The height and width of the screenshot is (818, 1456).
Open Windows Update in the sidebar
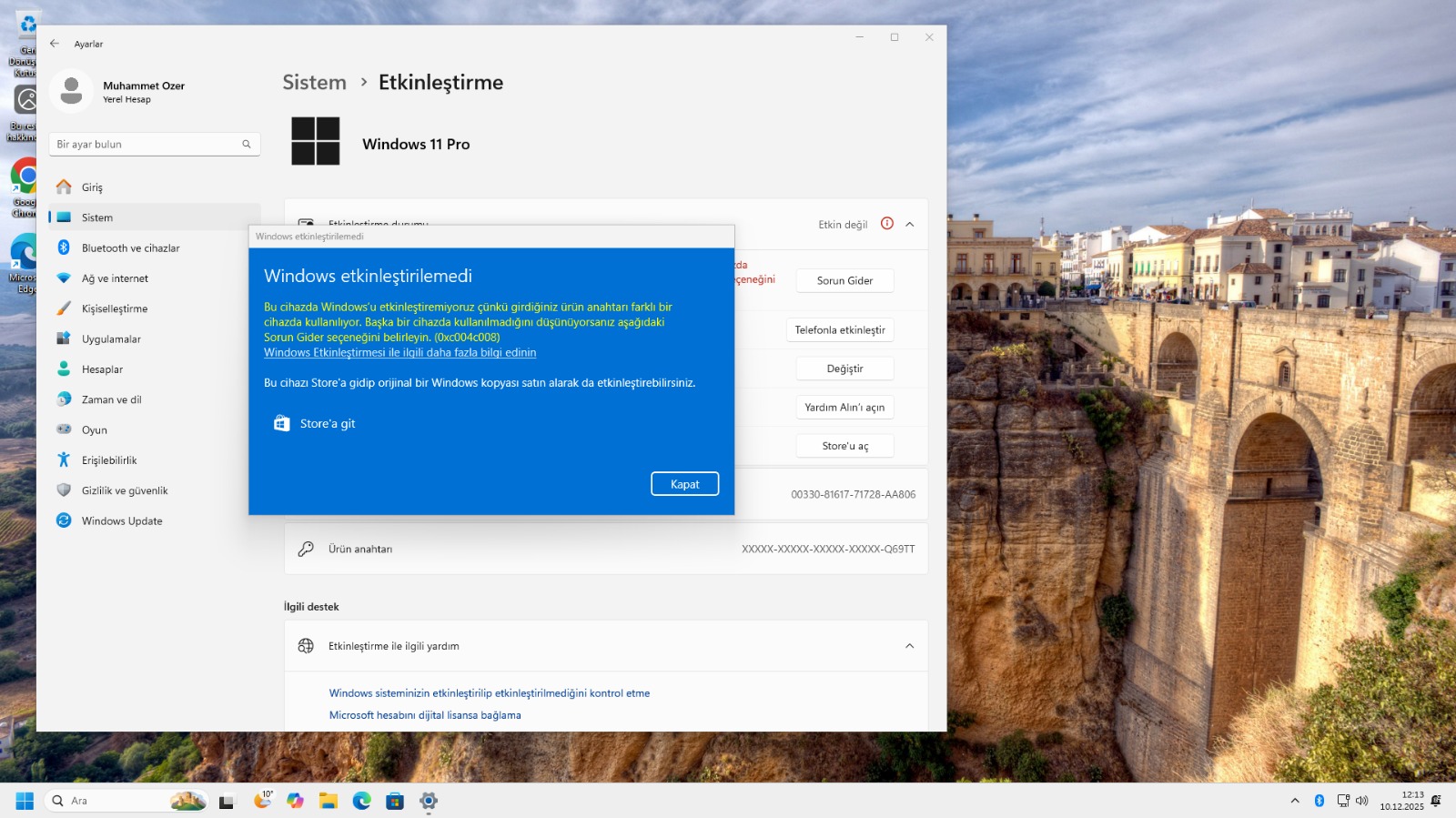(x=155, y=520)
